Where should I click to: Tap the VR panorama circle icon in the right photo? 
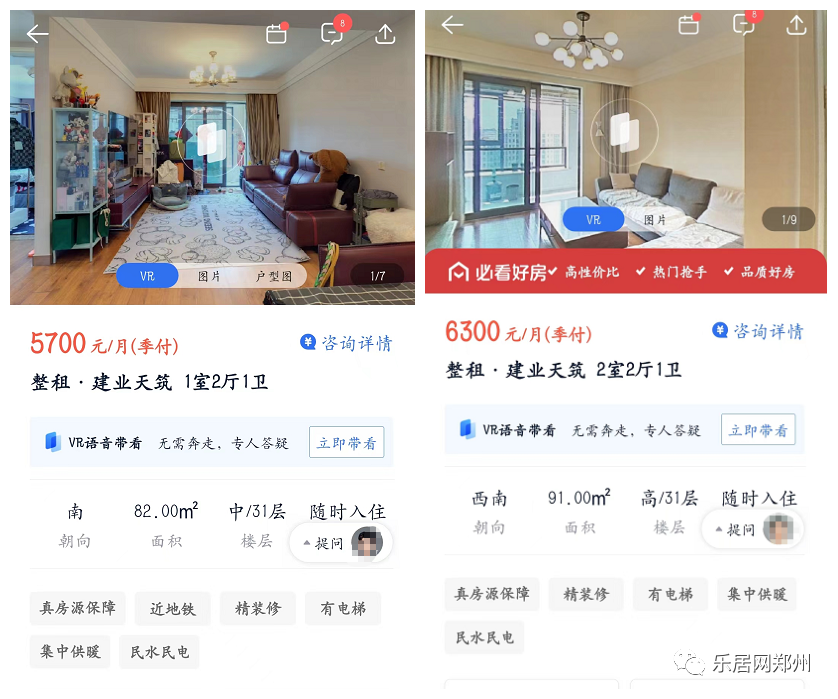(624, 131)
